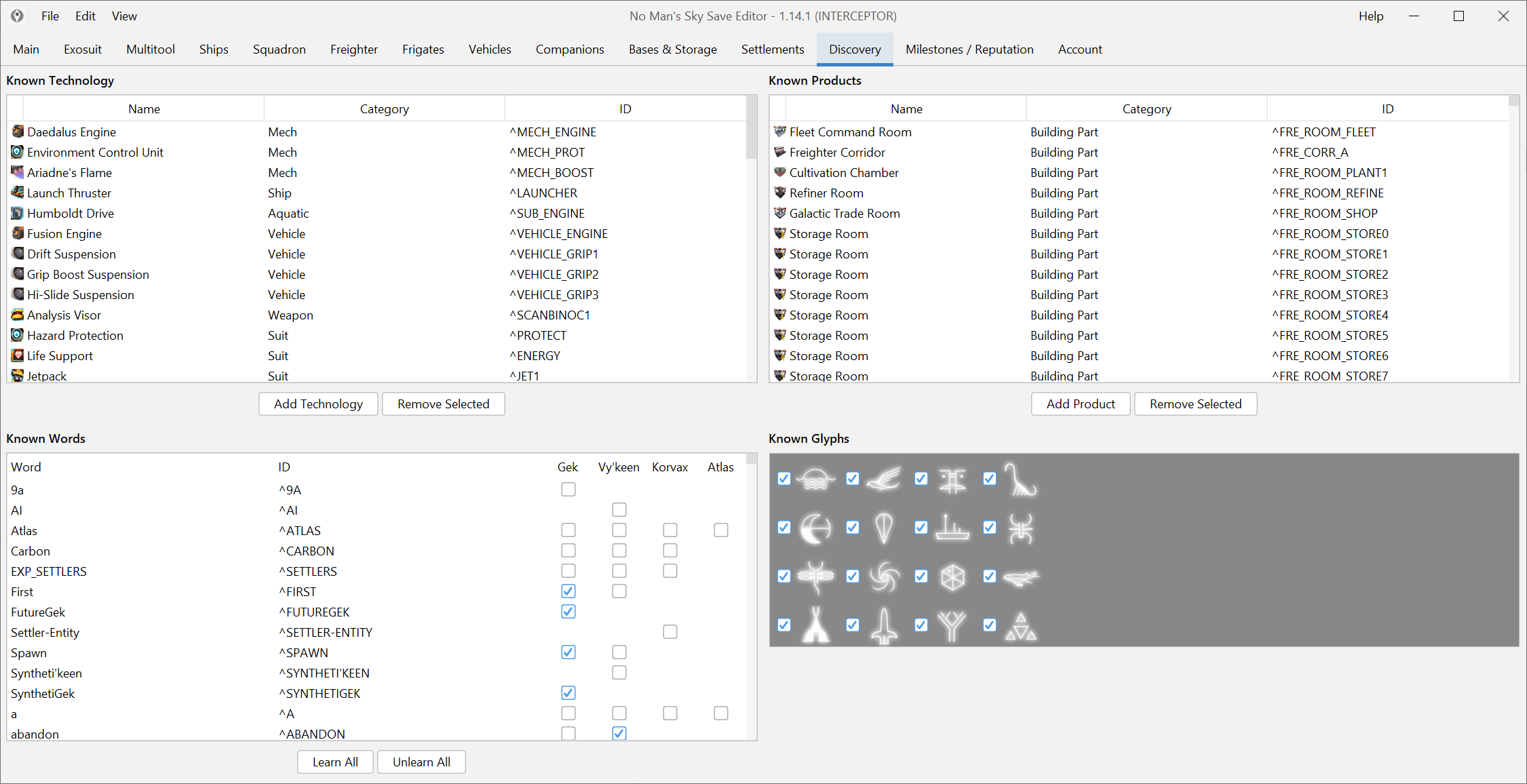Viewport: 1527px width, 784px height.
Task: Uncheck the Gek checkbox for FutureGek
Action: click(568, 612)
